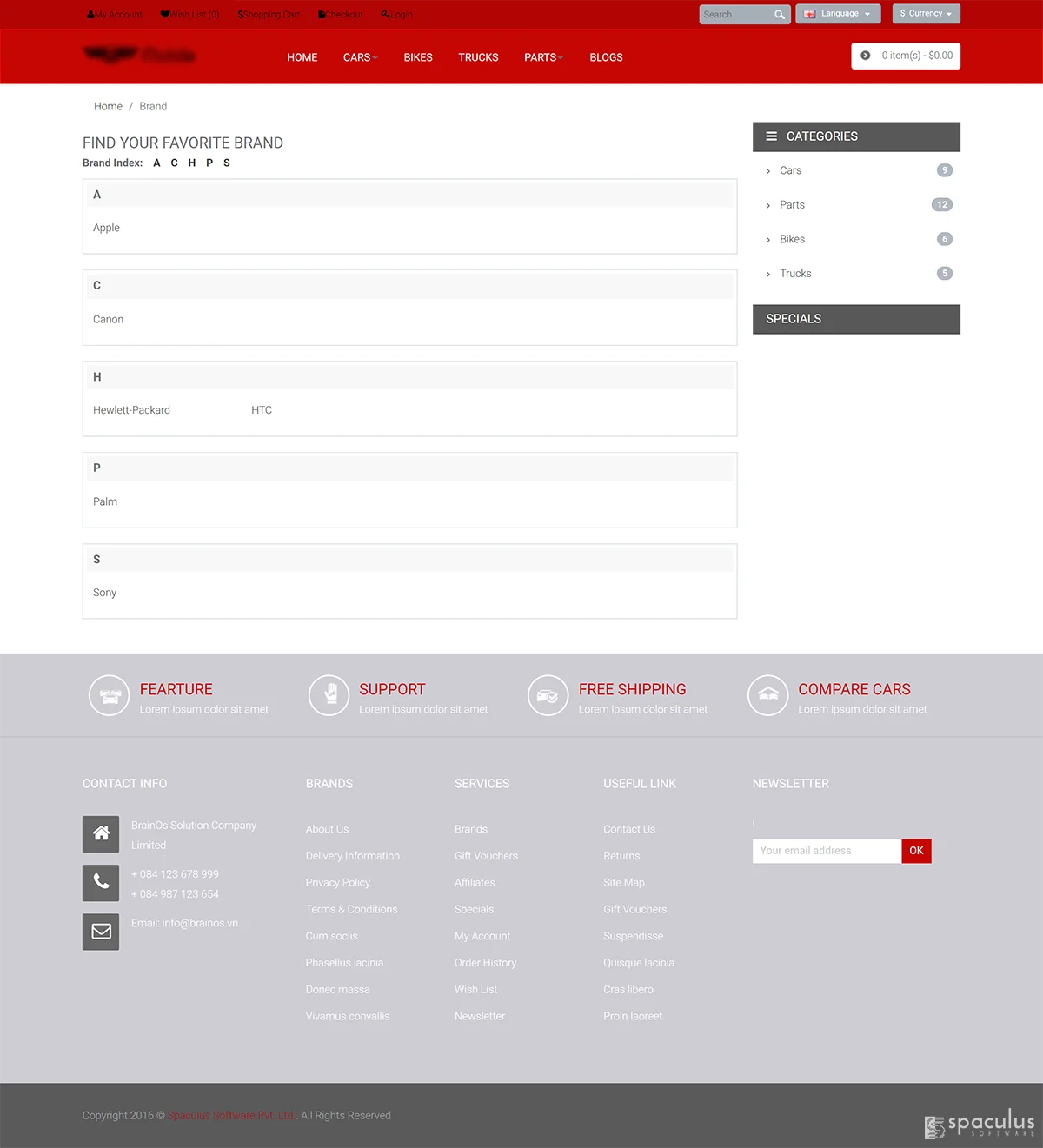
Task: Open TRUCKS in the main navigation
Action: (x=478, y=57)
